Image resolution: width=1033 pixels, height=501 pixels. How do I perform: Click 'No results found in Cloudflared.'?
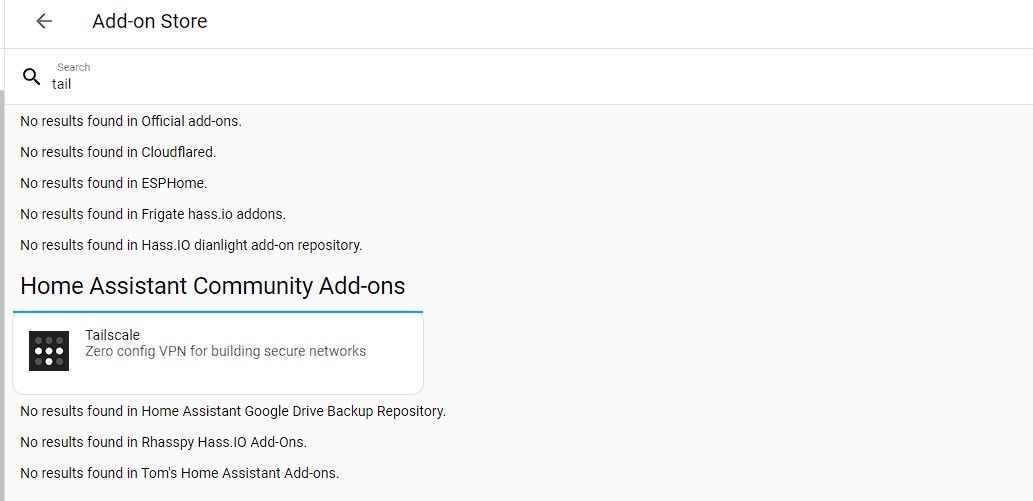point(119,152)
